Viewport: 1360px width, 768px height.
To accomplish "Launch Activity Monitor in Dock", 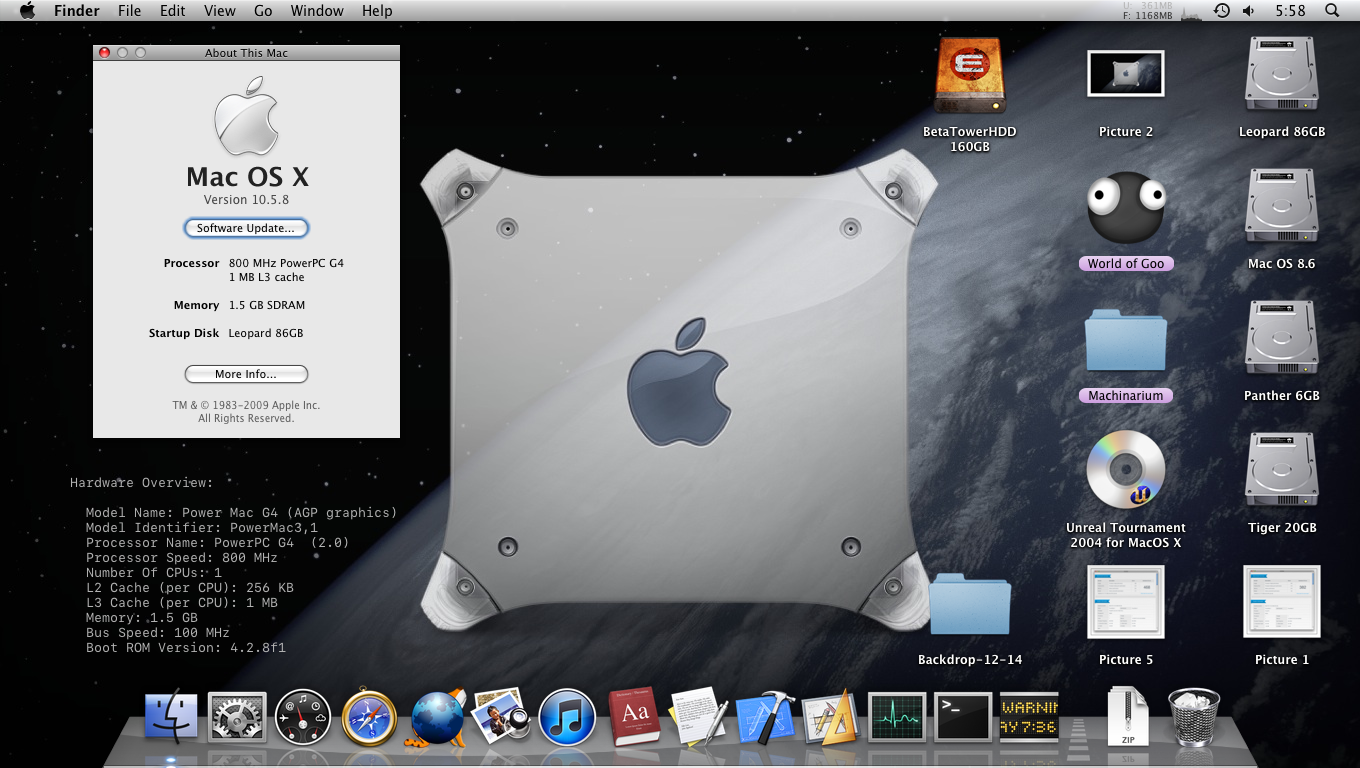I will pyautogui.click(x=897, y=717).
